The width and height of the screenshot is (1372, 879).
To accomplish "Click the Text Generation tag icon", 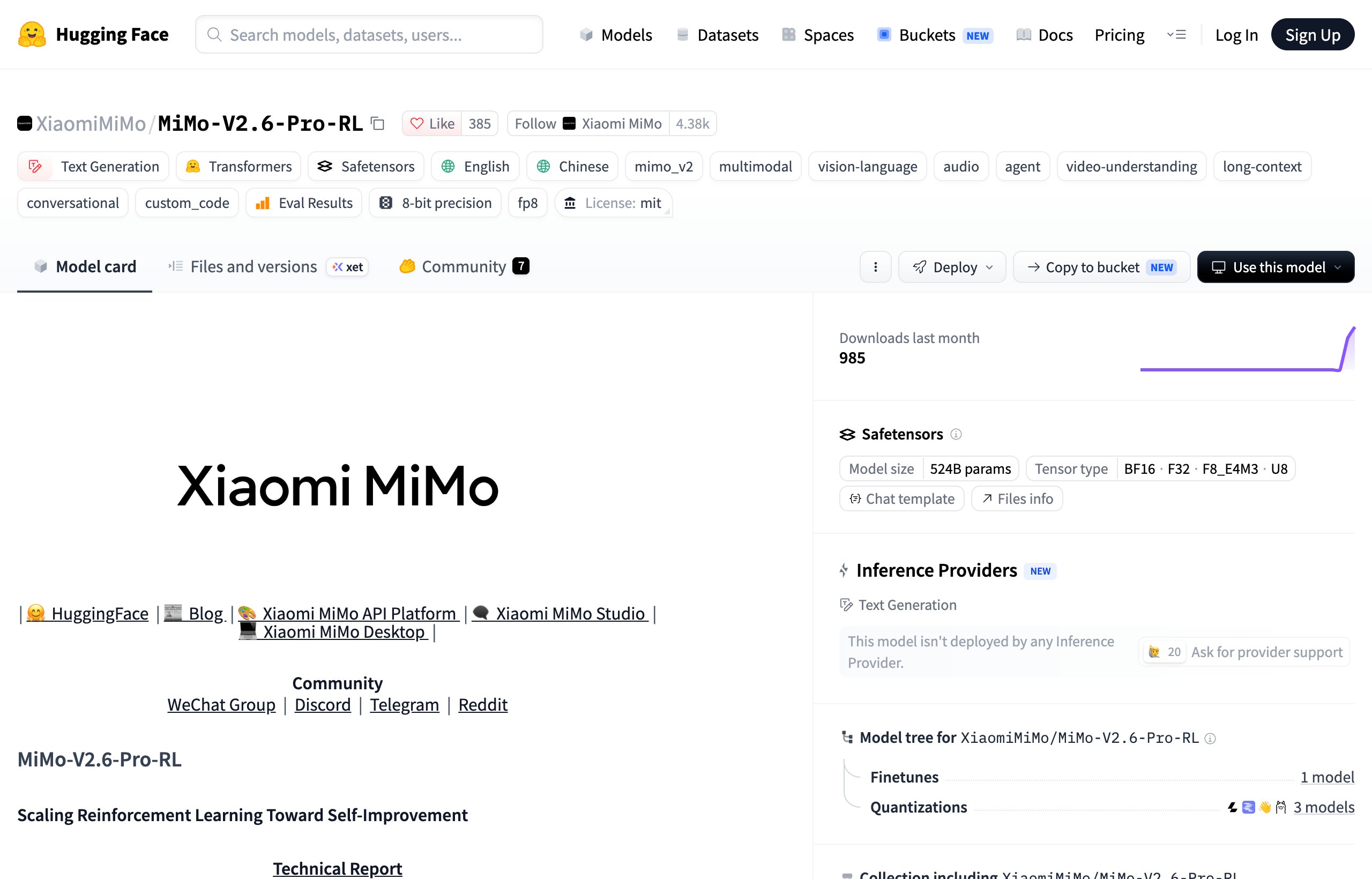I will pos(35,167).
